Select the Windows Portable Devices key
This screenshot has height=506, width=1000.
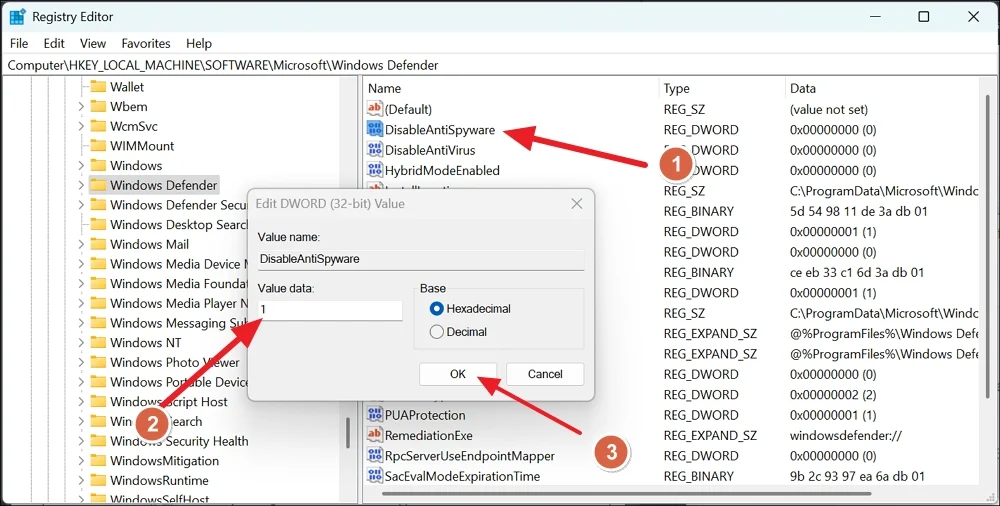pos(178,382)
